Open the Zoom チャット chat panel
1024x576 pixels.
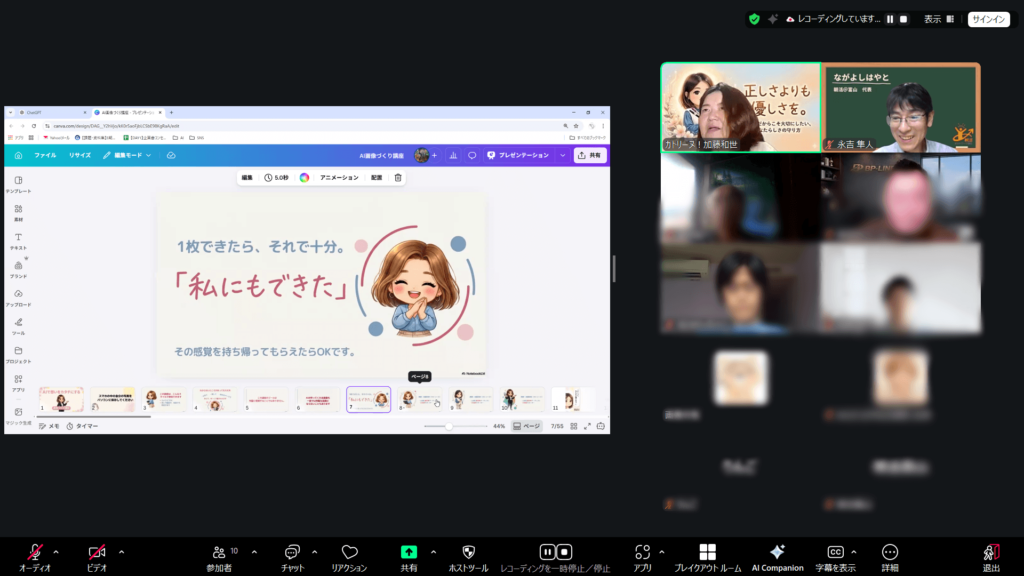[x=293, y=553]
